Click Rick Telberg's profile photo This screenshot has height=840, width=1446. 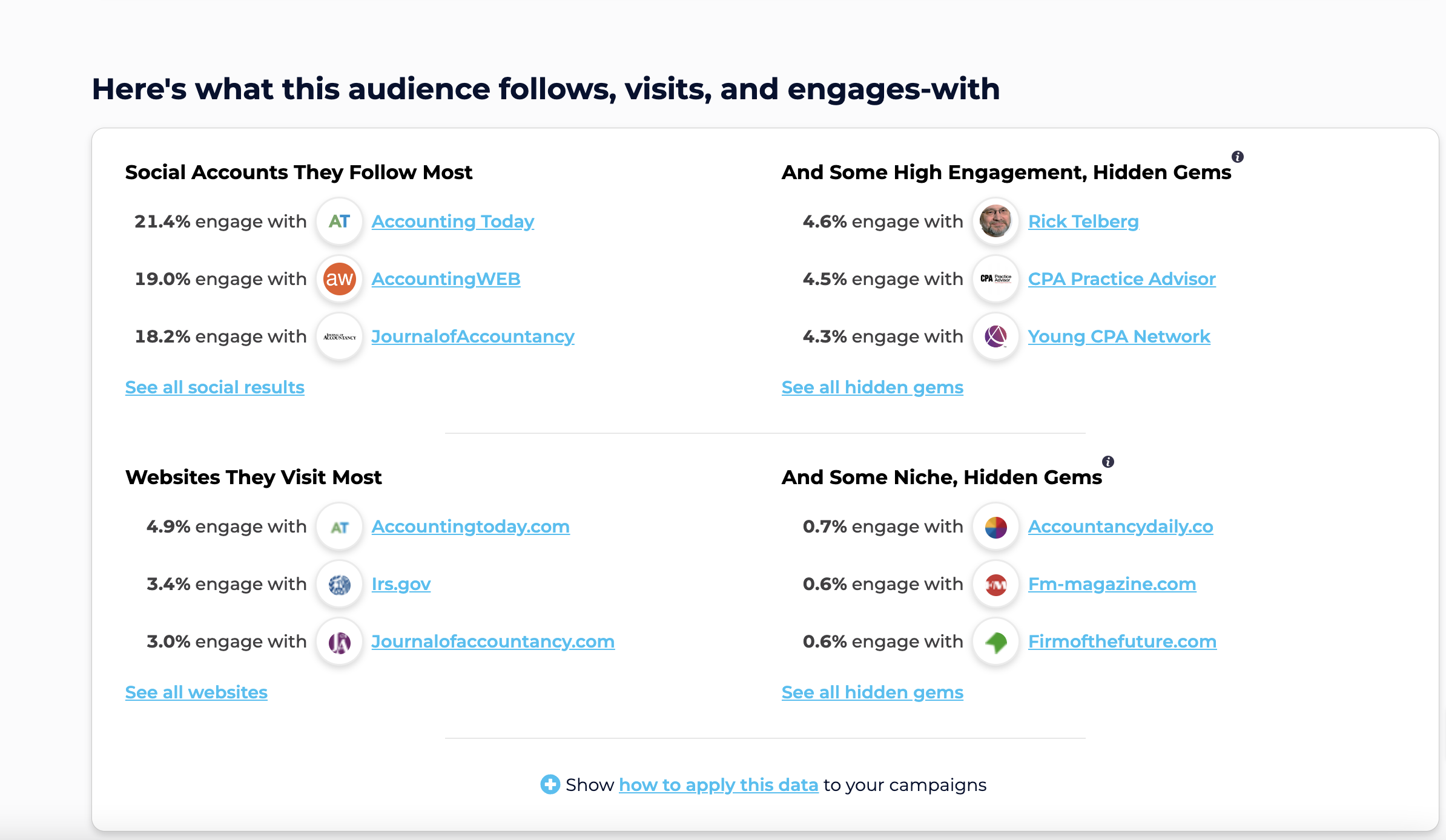click(x=995, y=221)
